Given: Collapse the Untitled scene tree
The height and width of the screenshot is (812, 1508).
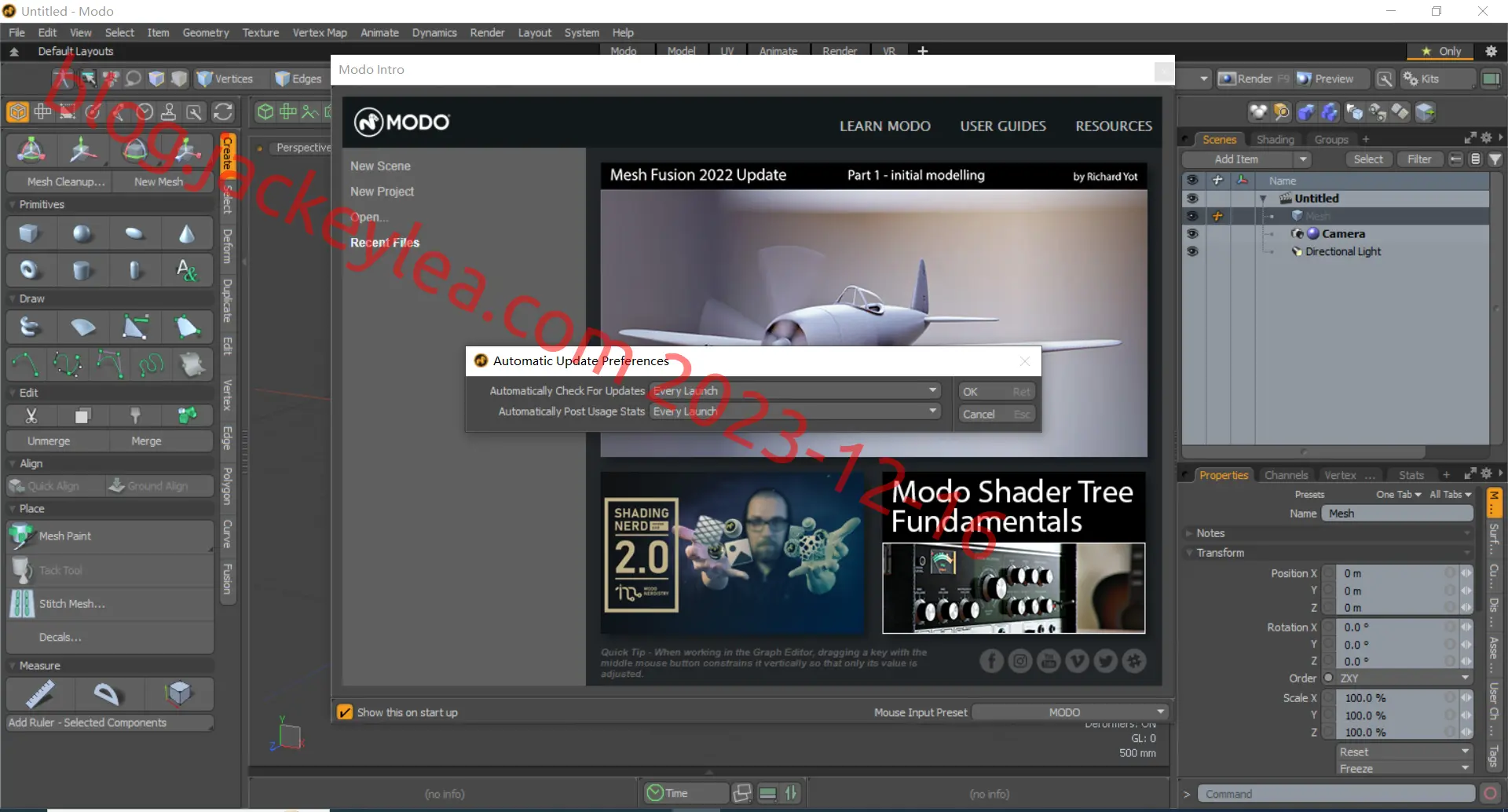Looking at the screenshot, I should coord(1263,199).
